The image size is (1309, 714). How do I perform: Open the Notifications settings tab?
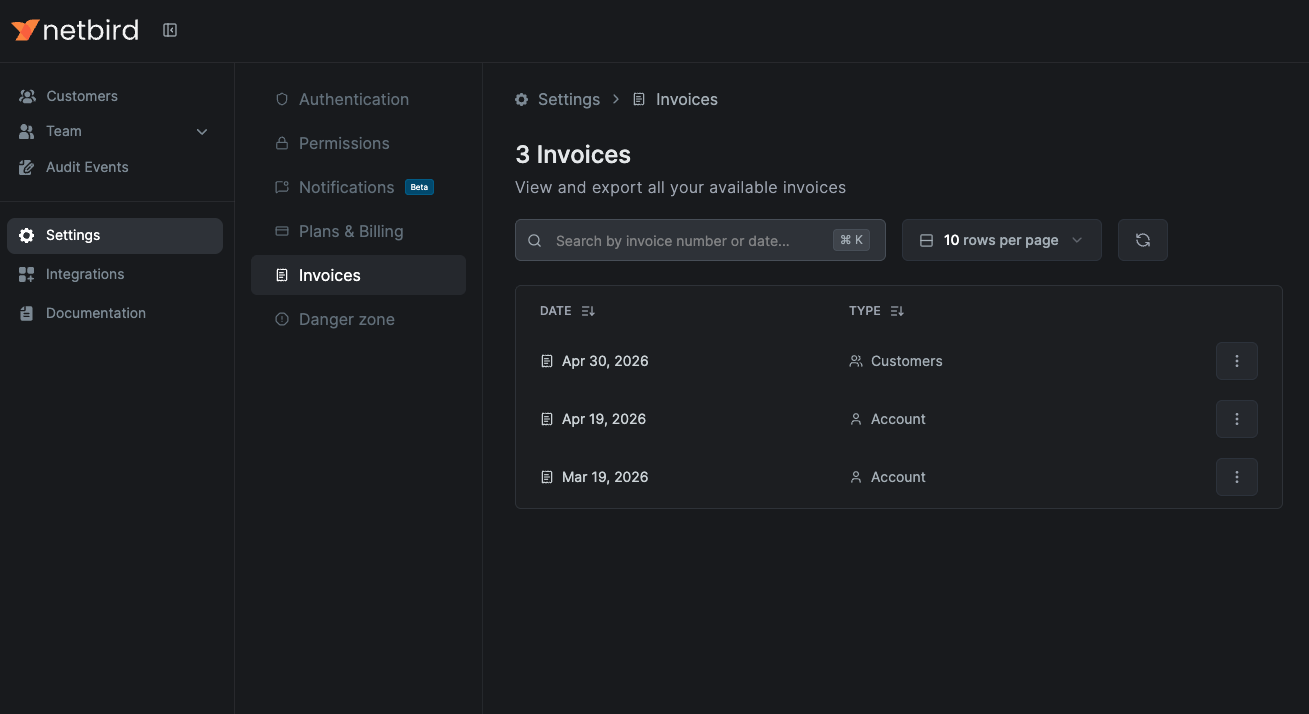click(358, 187)
